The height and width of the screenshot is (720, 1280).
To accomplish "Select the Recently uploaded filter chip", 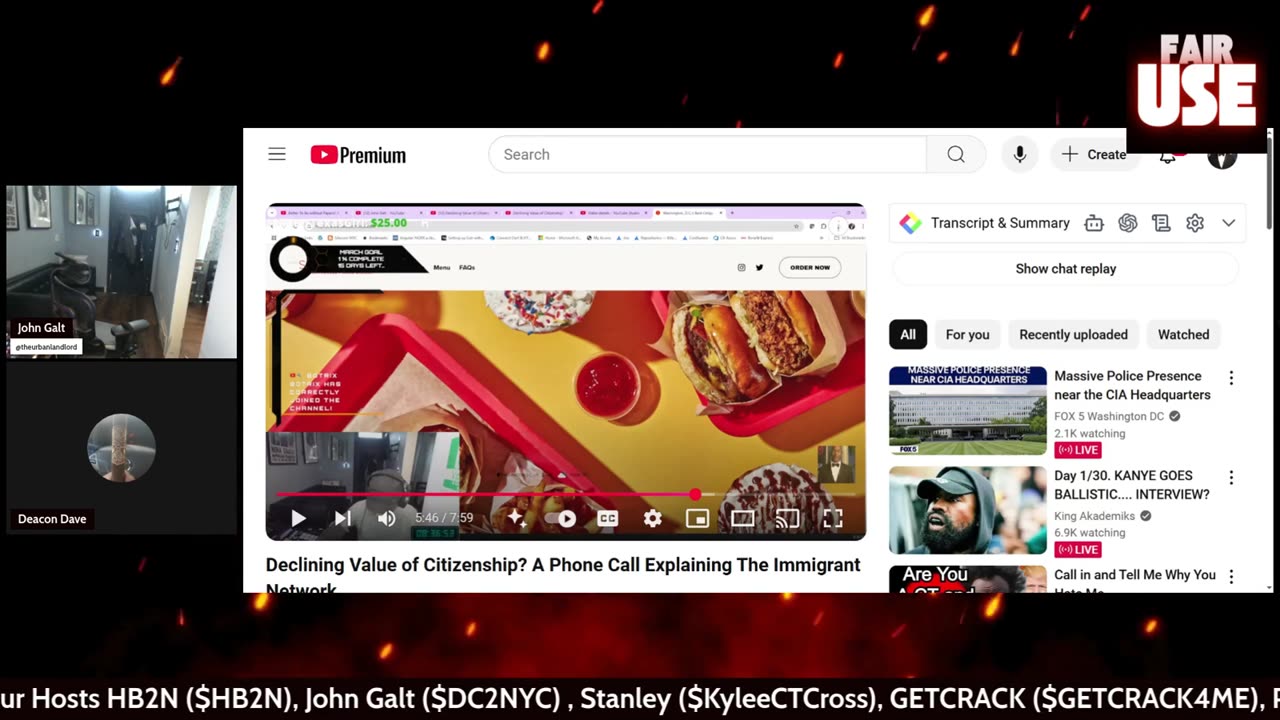I will tap(1073, 335).
